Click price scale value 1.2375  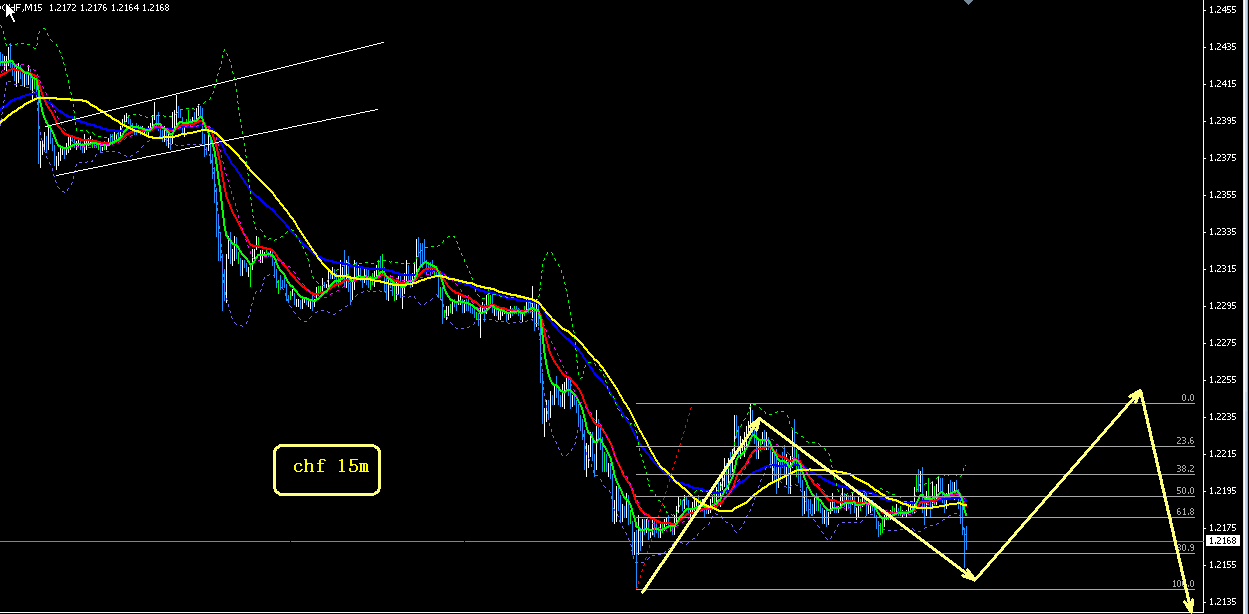(x=1222, y=158)
